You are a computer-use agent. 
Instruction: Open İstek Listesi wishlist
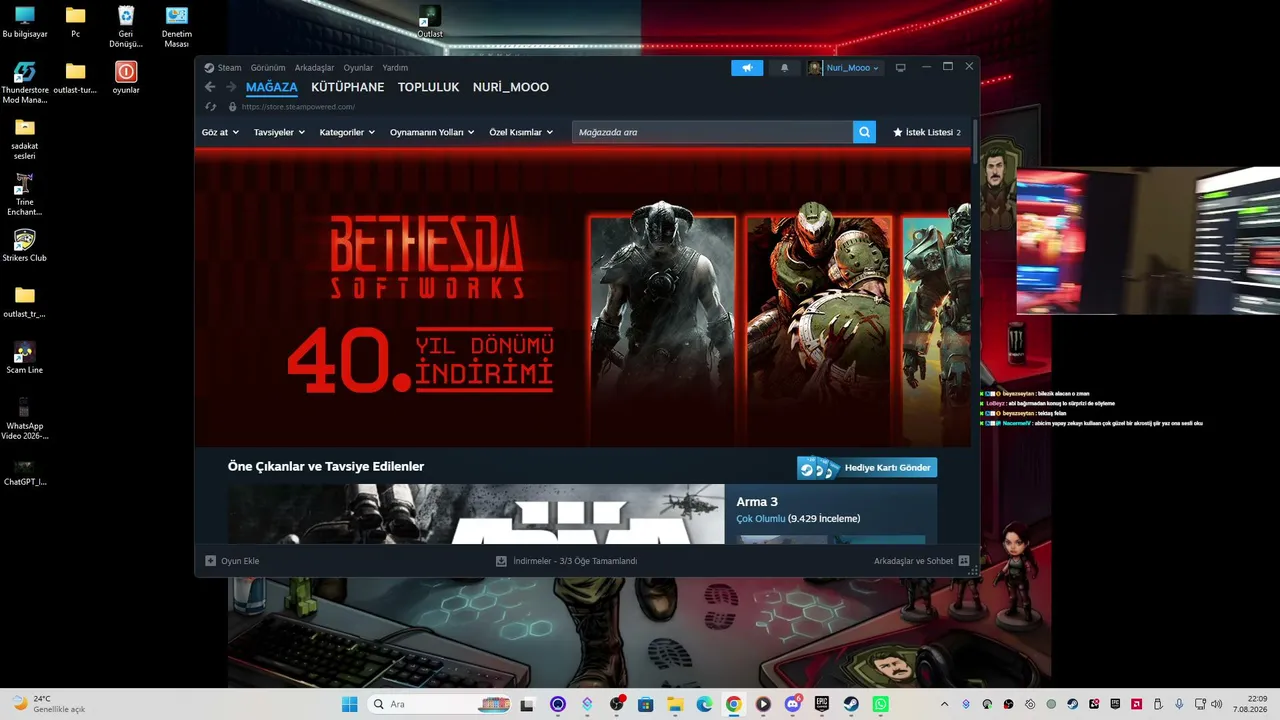[927, 132]
